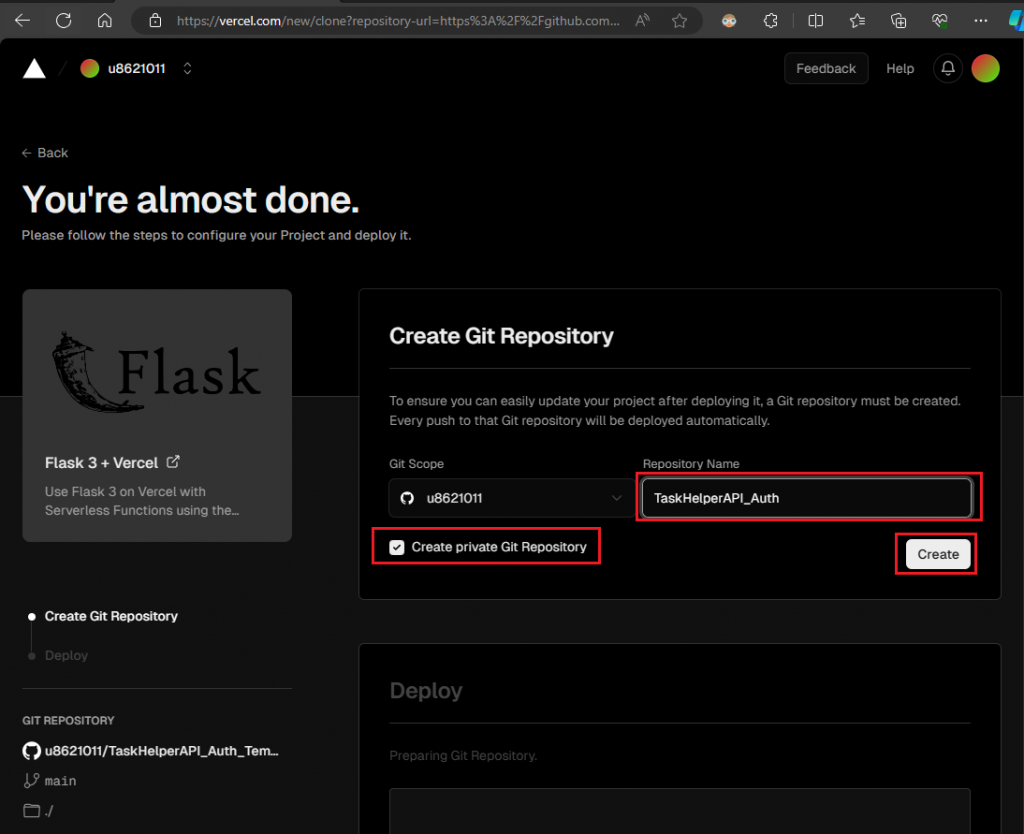Image resolution: width=1024 pixels, height=834 pixels.
Task: Click the Vercel triangle logo
Action: point(34,69)
